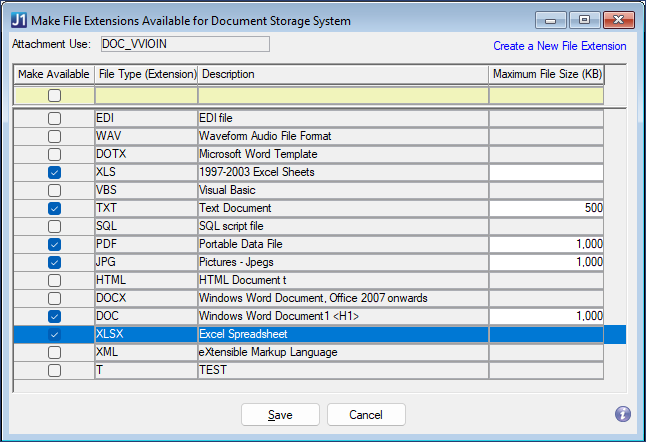Select 'HTML Document t' description
Viewport: 646px width, 442px height.
point(343,281)
